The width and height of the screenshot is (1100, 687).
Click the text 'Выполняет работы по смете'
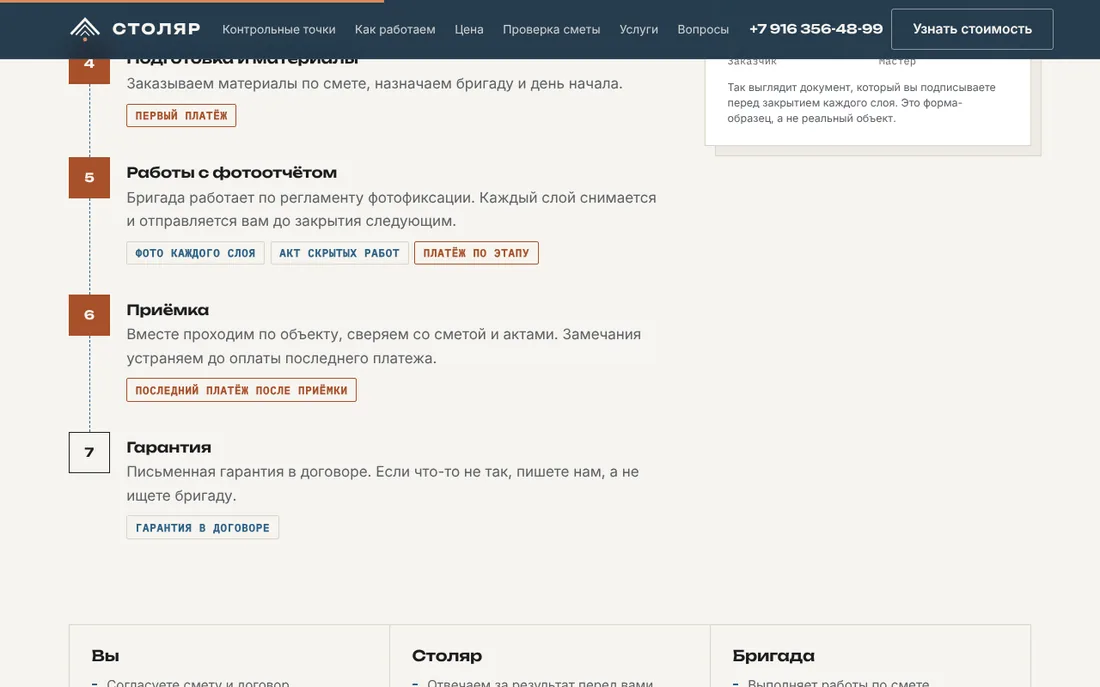pos(838,682)
